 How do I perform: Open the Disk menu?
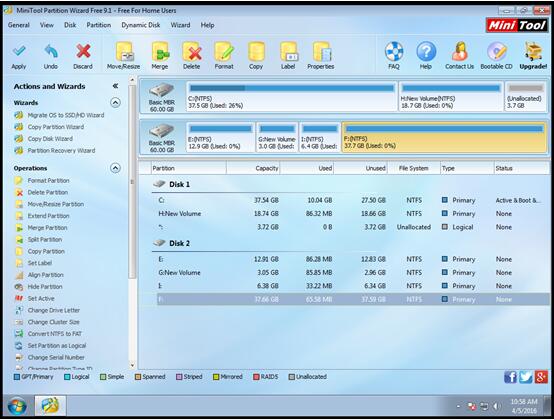(x=70, y=25)
